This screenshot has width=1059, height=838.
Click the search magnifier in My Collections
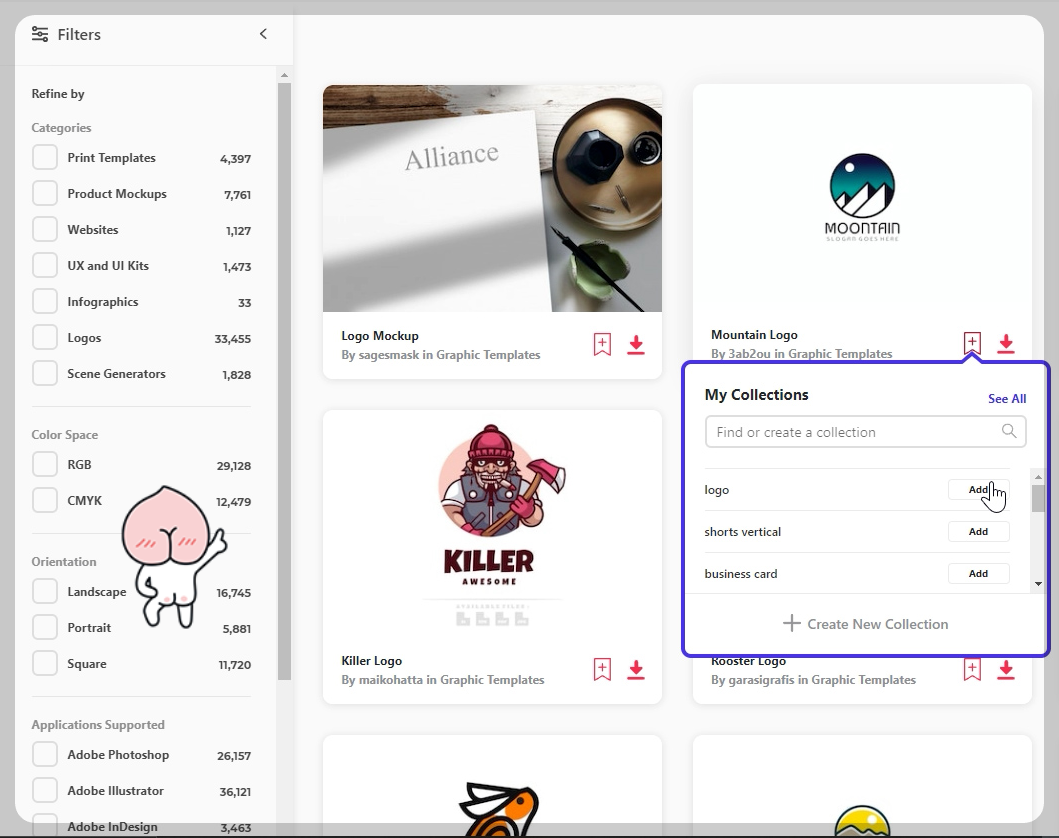[1009, 431]
